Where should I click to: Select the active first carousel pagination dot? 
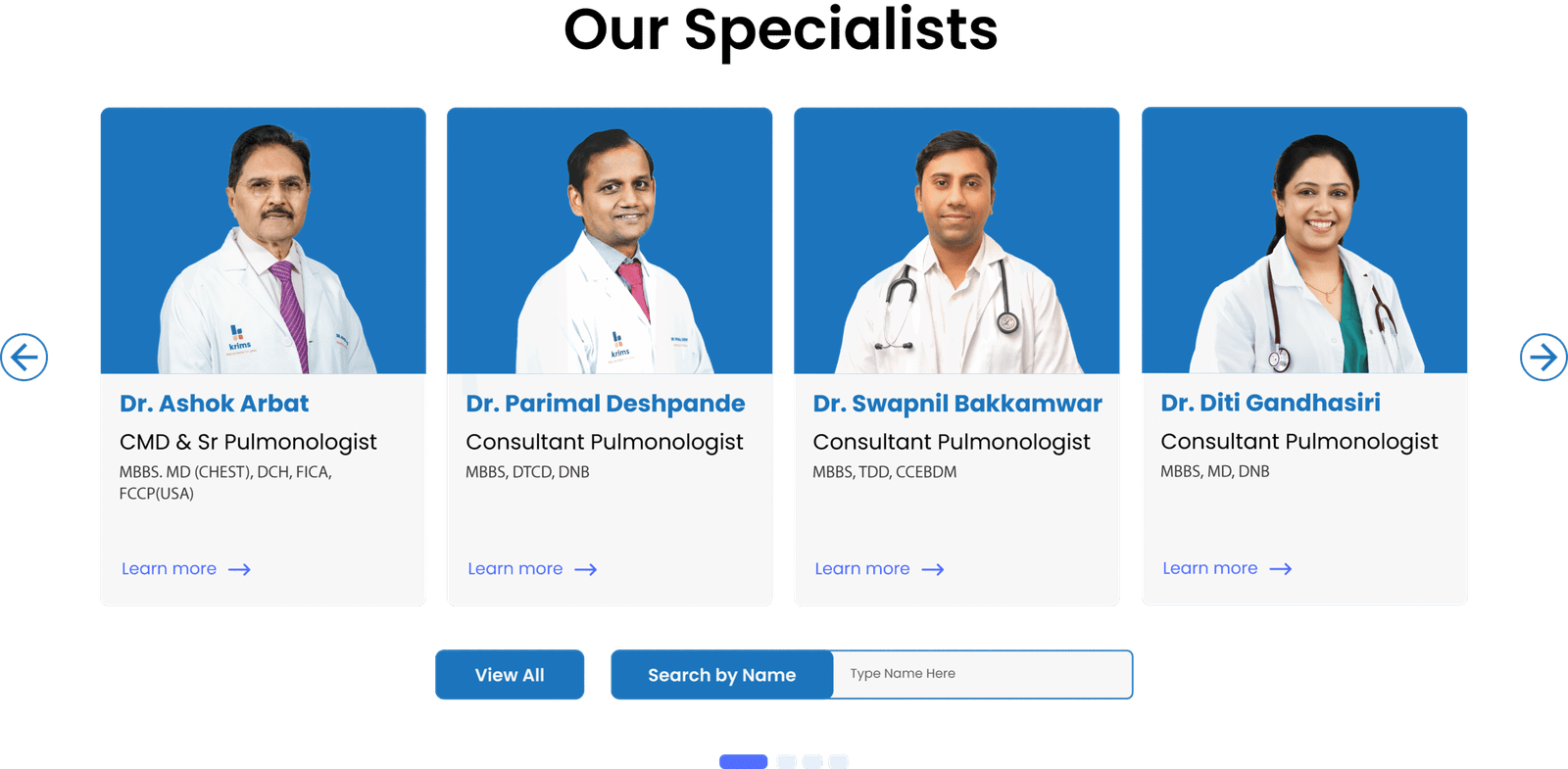743,761
